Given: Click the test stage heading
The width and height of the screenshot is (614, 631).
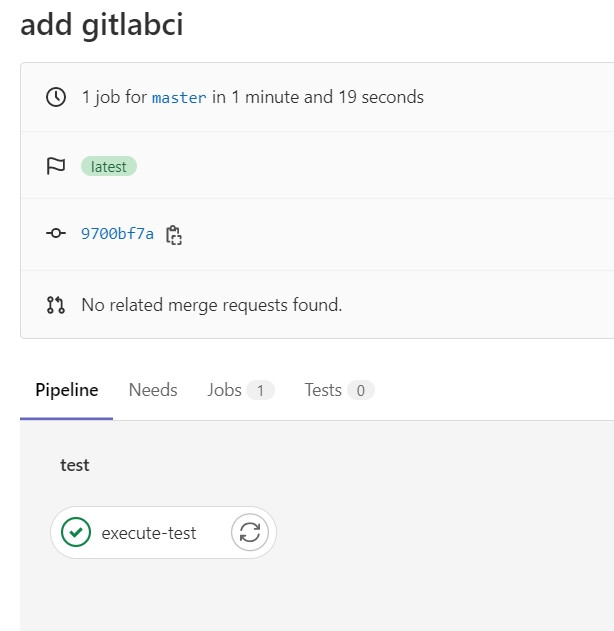Looking at the screenshot, I should point(75,465).
